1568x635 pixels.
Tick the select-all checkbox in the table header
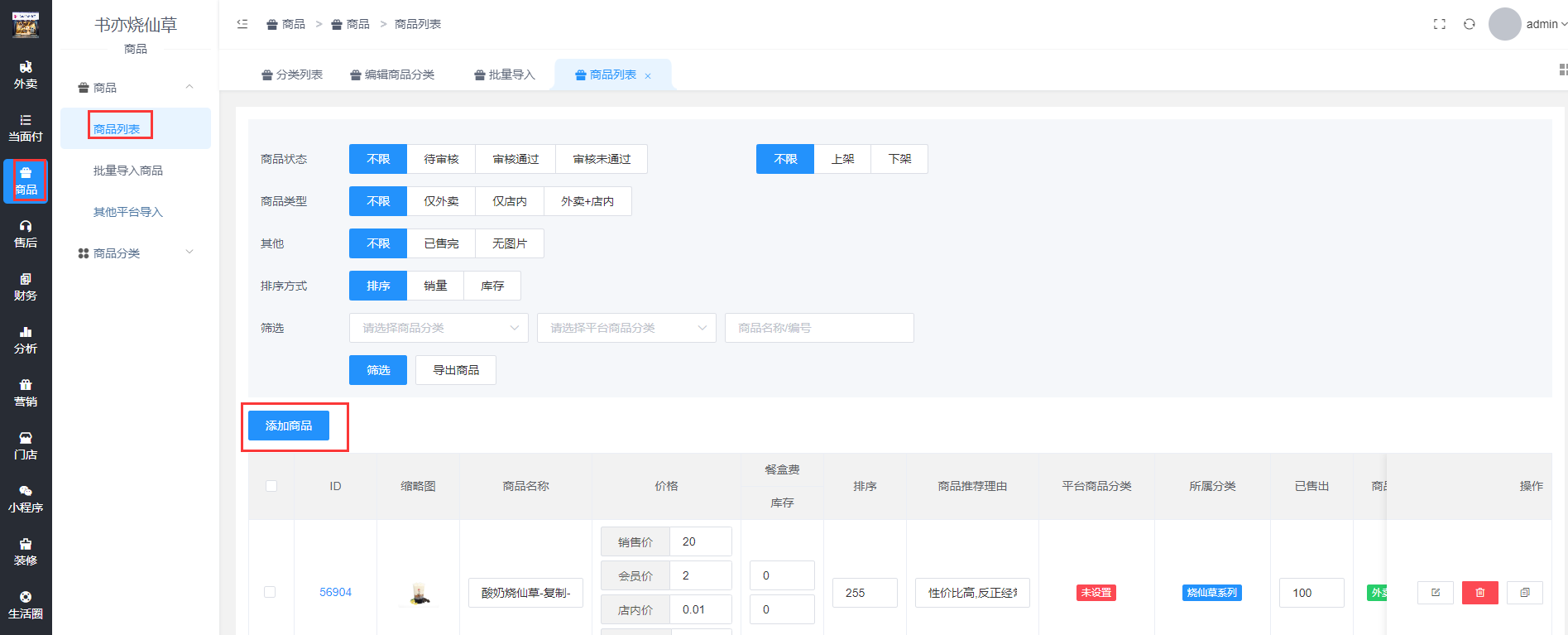[271, 486]
